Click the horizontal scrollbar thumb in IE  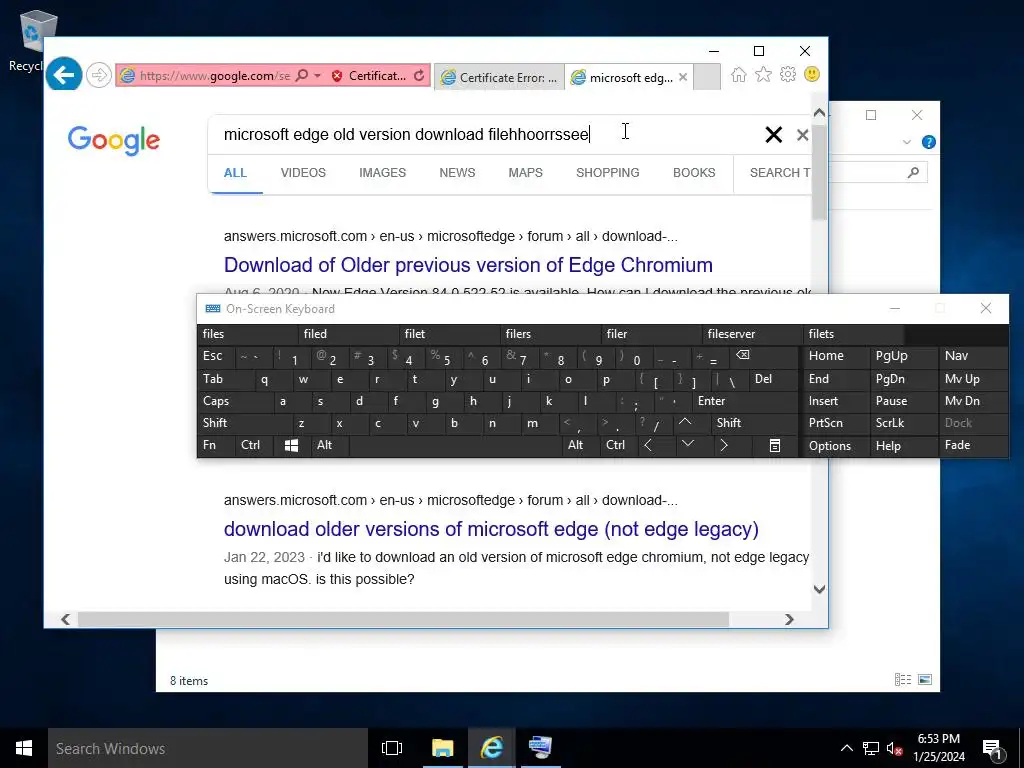pyautogui.click(x=403, y=619)
